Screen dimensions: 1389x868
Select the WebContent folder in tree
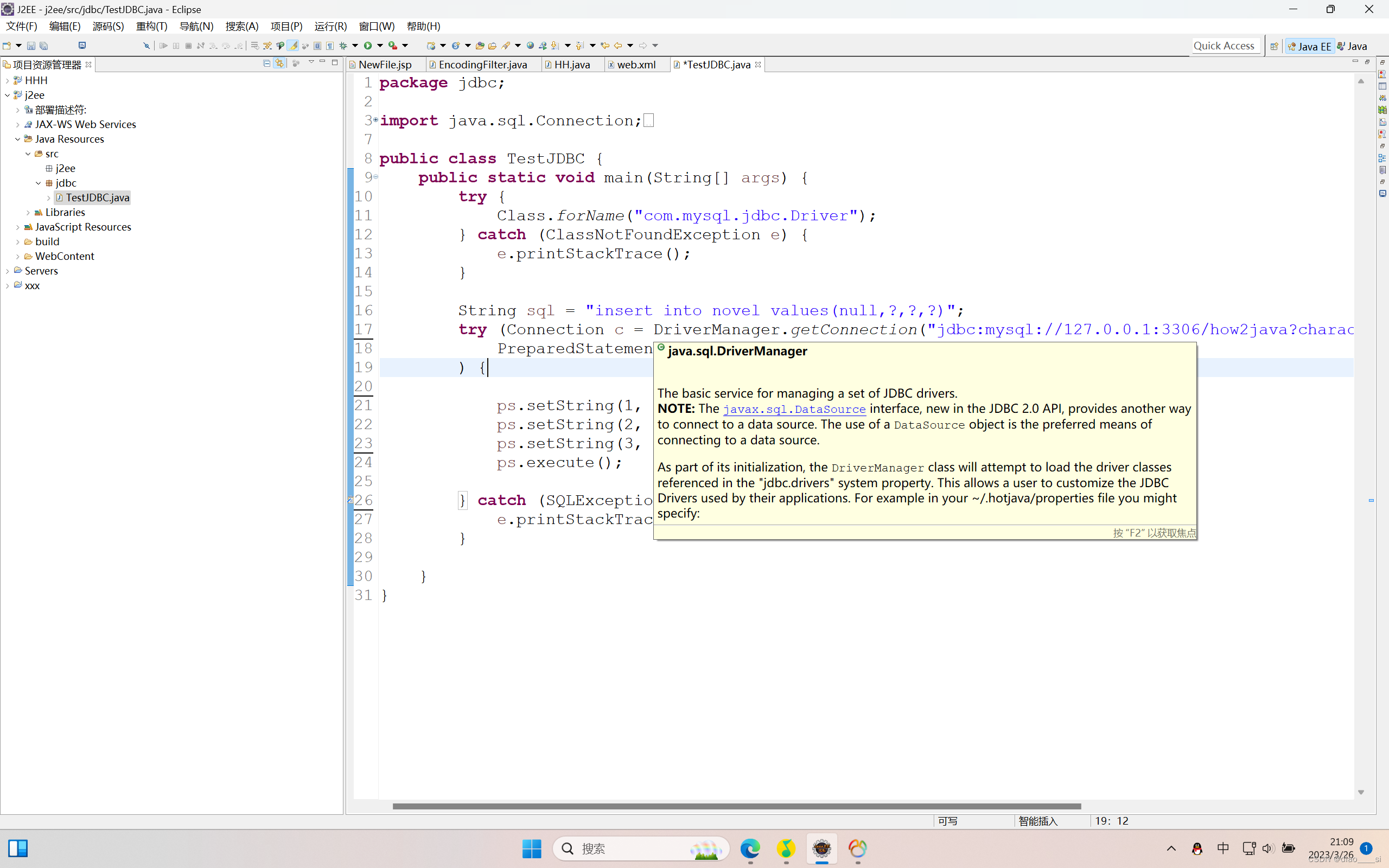[64, 256]
